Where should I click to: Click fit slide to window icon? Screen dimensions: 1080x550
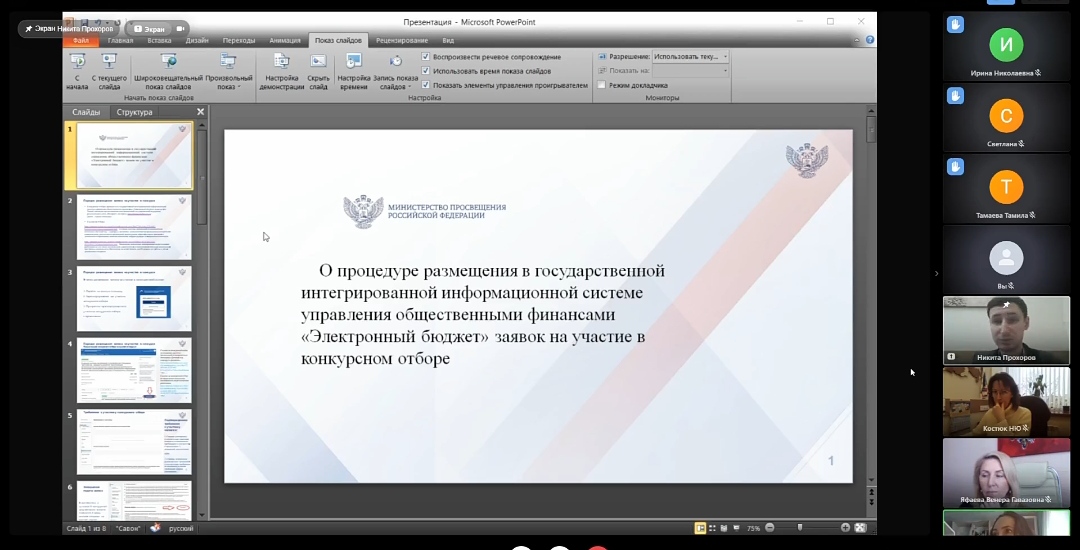tap(859, 528)
